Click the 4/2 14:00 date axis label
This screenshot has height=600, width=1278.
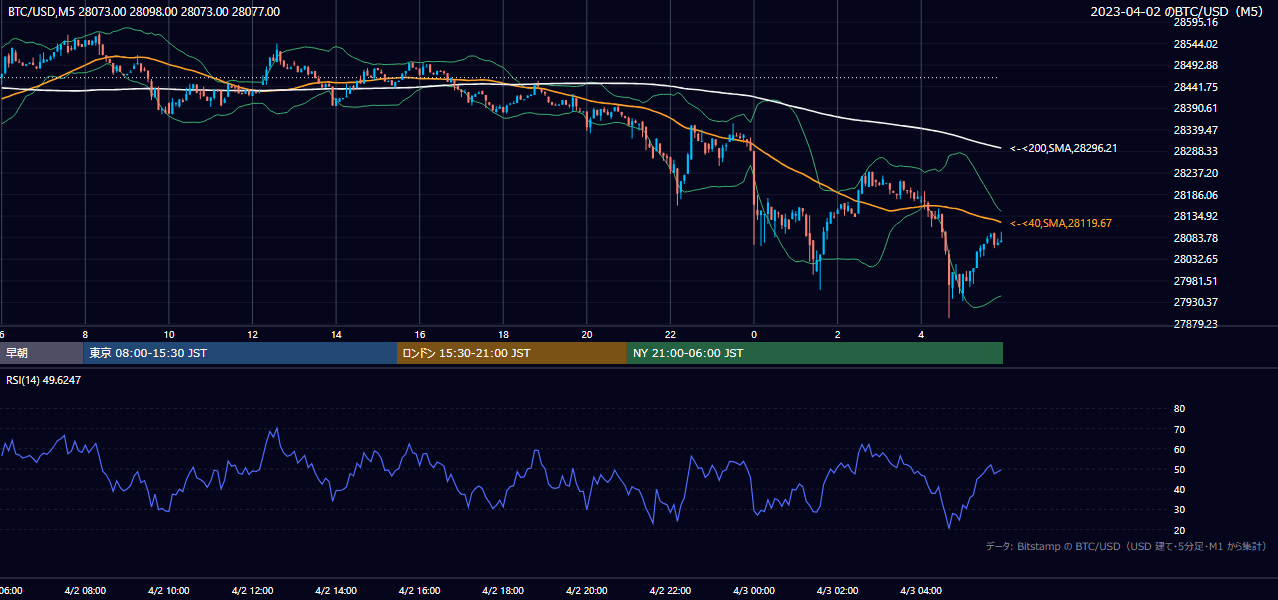pos(336,591)
